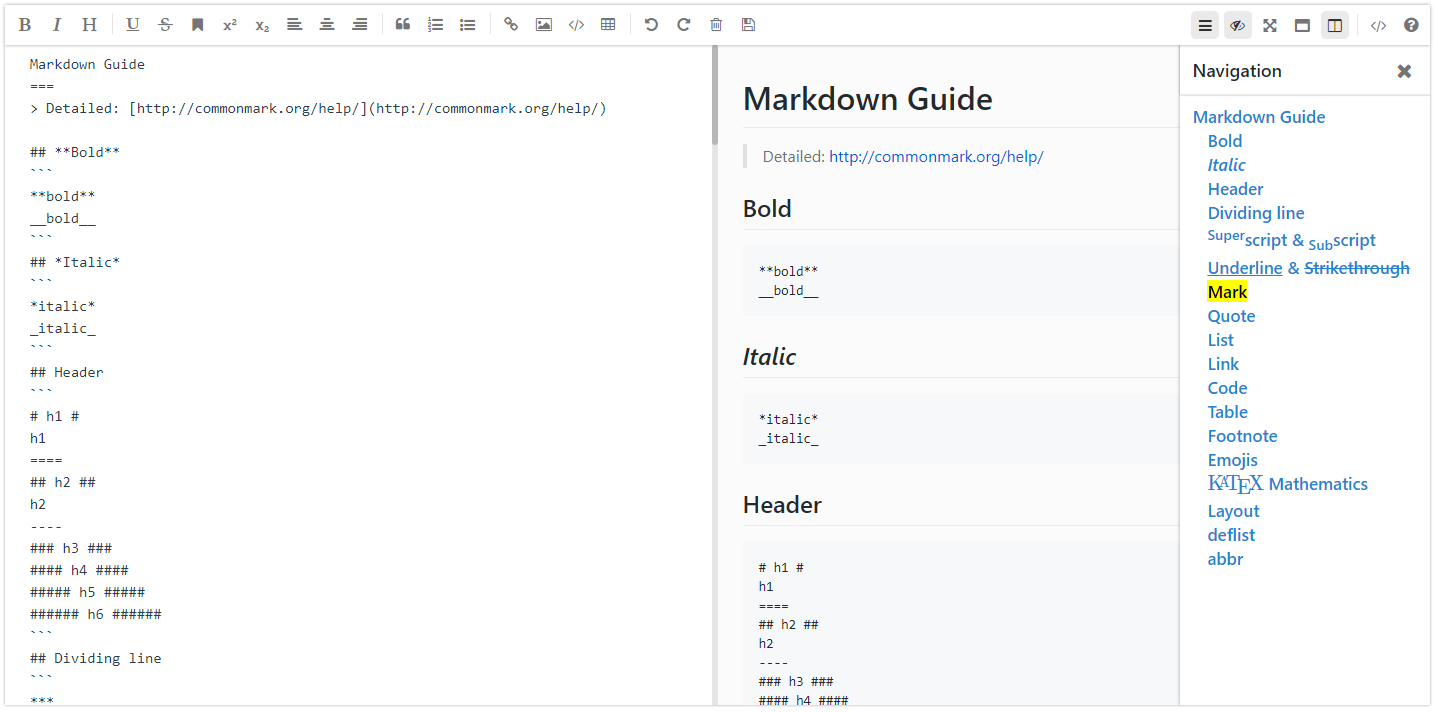1438x712 pixels.
Task: Toggle sync scrolling eye icon
Action: [1238, 25]
